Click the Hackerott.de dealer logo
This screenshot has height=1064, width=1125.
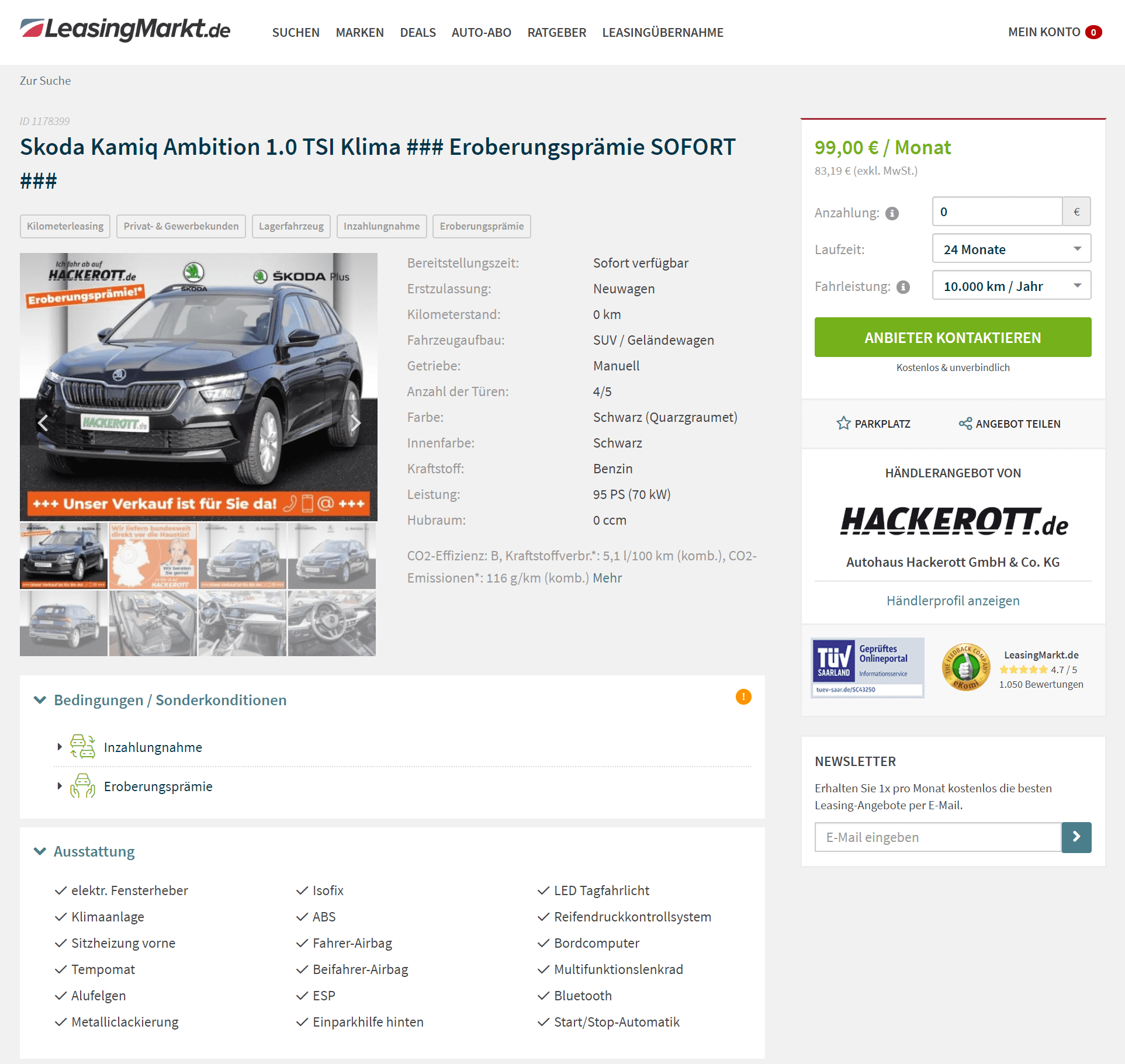tap(953, 521)
